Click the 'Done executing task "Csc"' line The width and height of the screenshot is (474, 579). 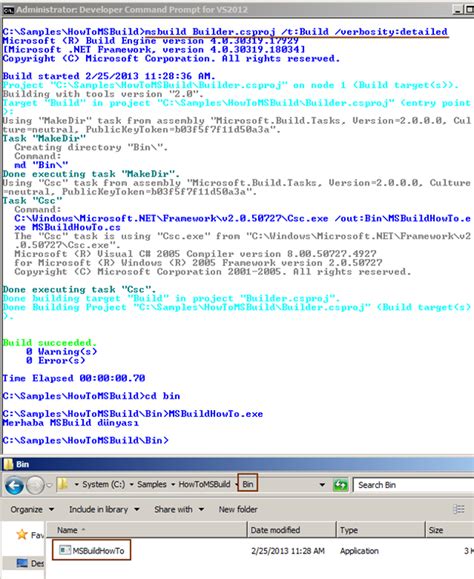tap(79, 290)
